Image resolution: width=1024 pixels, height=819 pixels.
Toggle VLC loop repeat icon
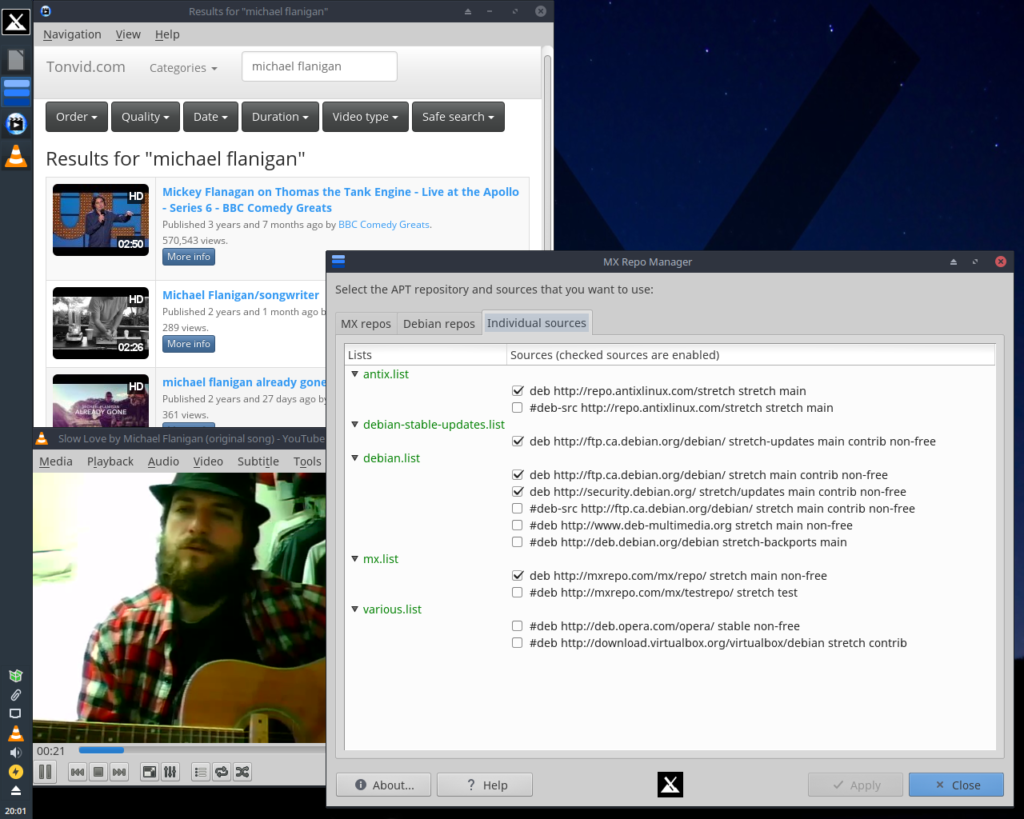click(221, 772)
